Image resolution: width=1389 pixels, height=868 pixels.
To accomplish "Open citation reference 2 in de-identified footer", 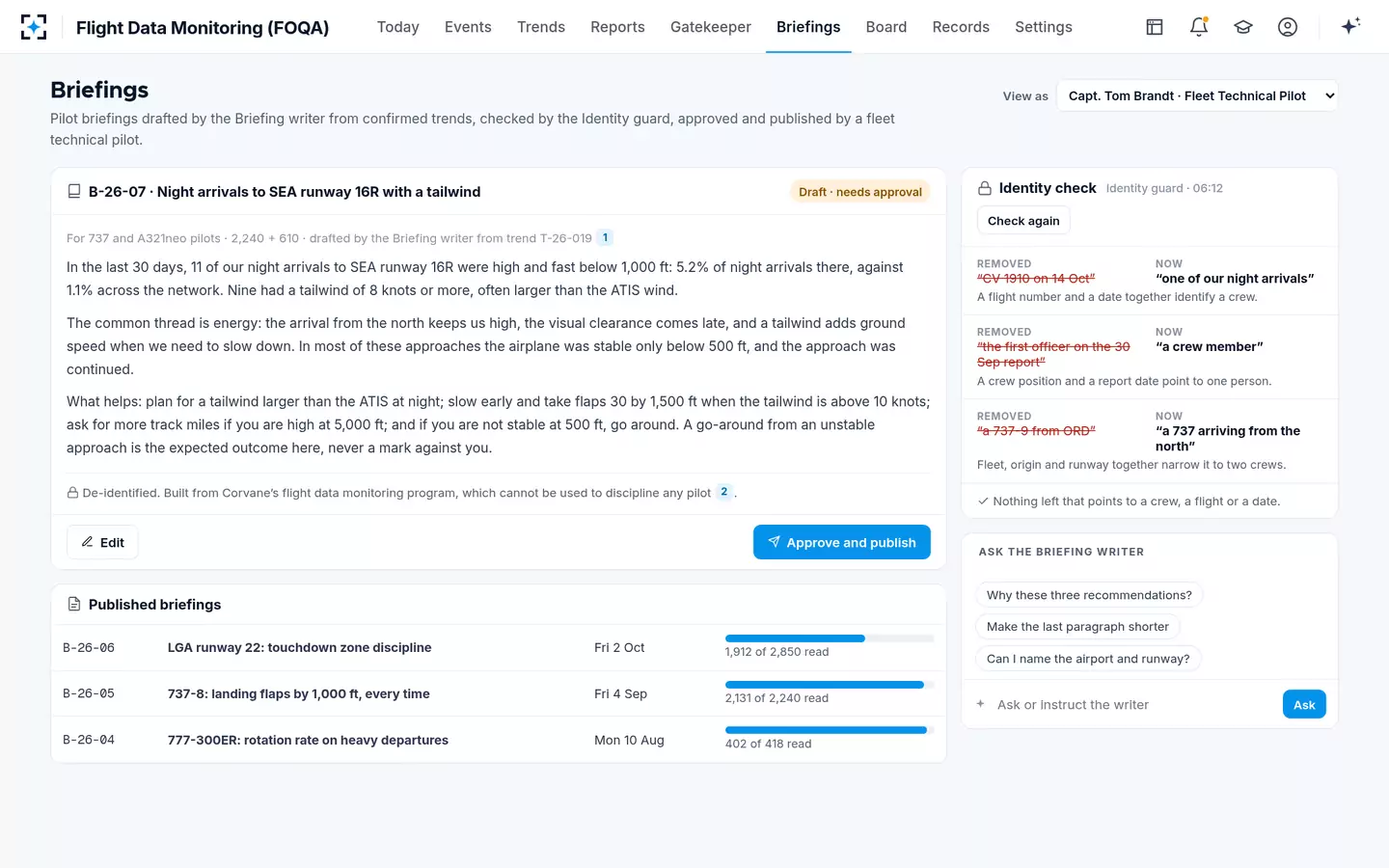I will click(724, 492).
